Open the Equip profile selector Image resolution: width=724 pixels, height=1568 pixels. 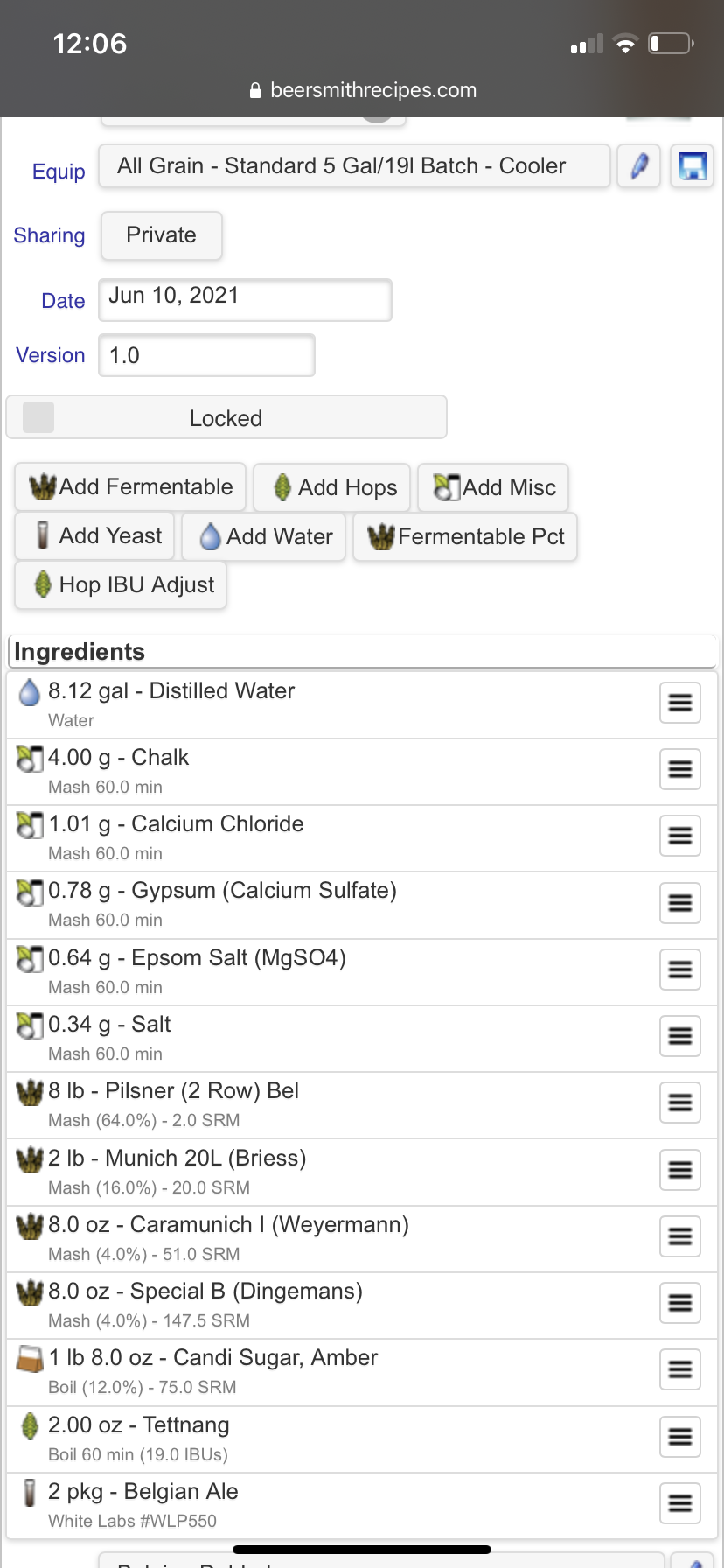click(x=354, y=166)
